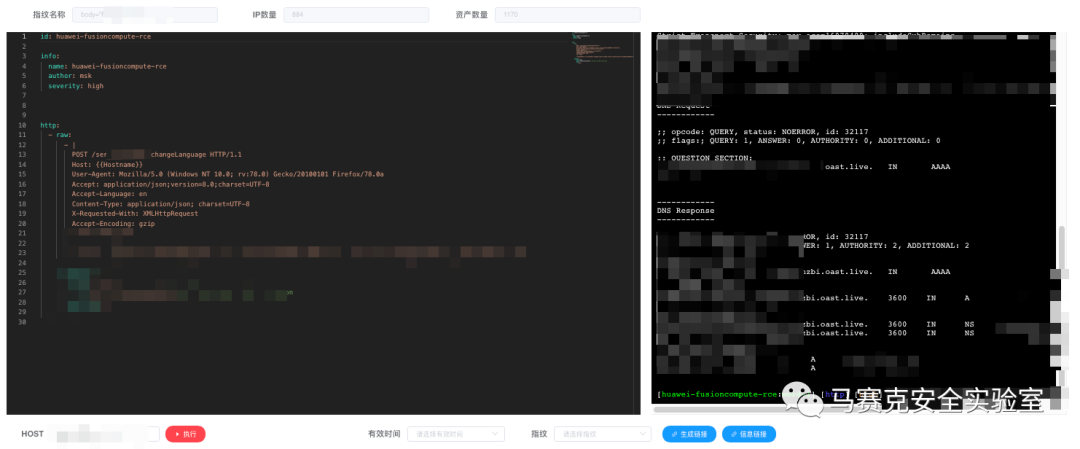
Task: Click the 'Accept: application/json;version=8.0' line
Action: [170, 185]
